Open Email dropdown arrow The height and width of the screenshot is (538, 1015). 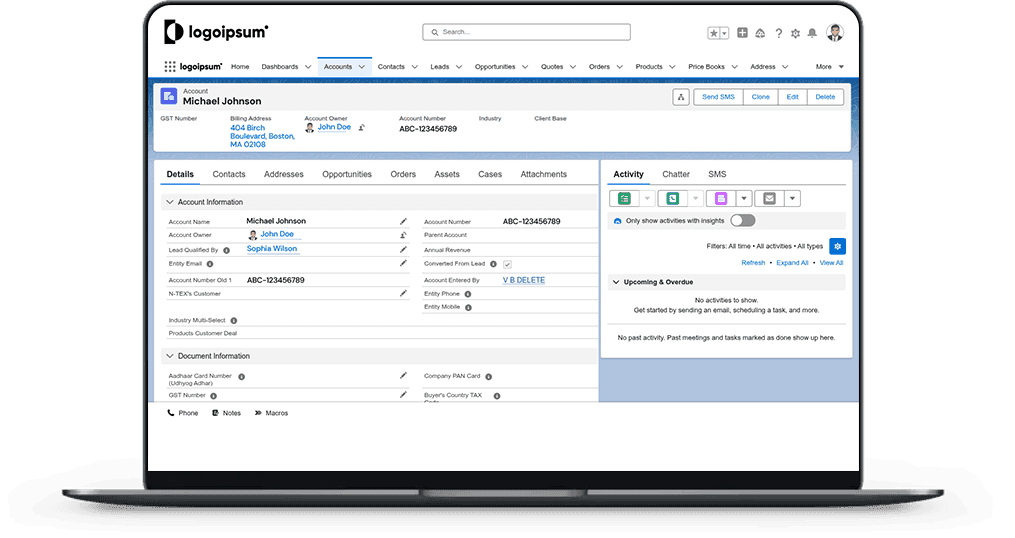pos(792,199)
